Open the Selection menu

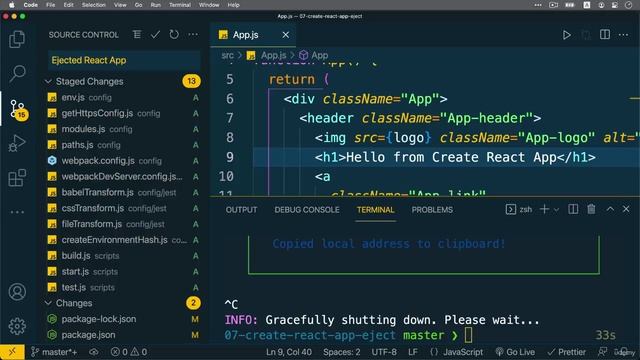tap(93, 5)
